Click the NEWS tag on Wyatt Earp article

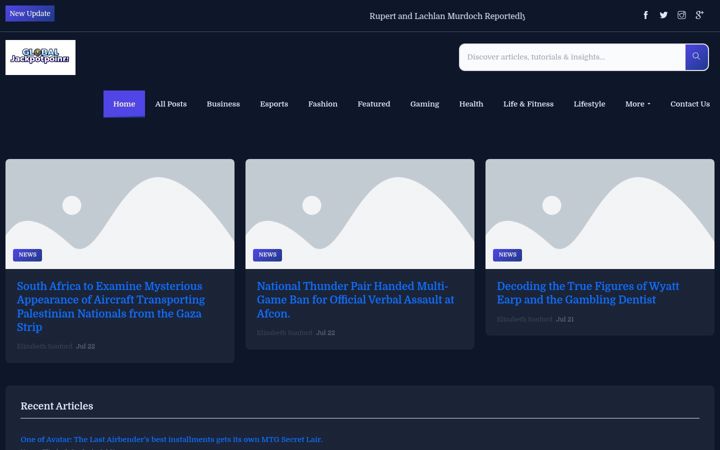pyautogui.click(x=507, y=255)
